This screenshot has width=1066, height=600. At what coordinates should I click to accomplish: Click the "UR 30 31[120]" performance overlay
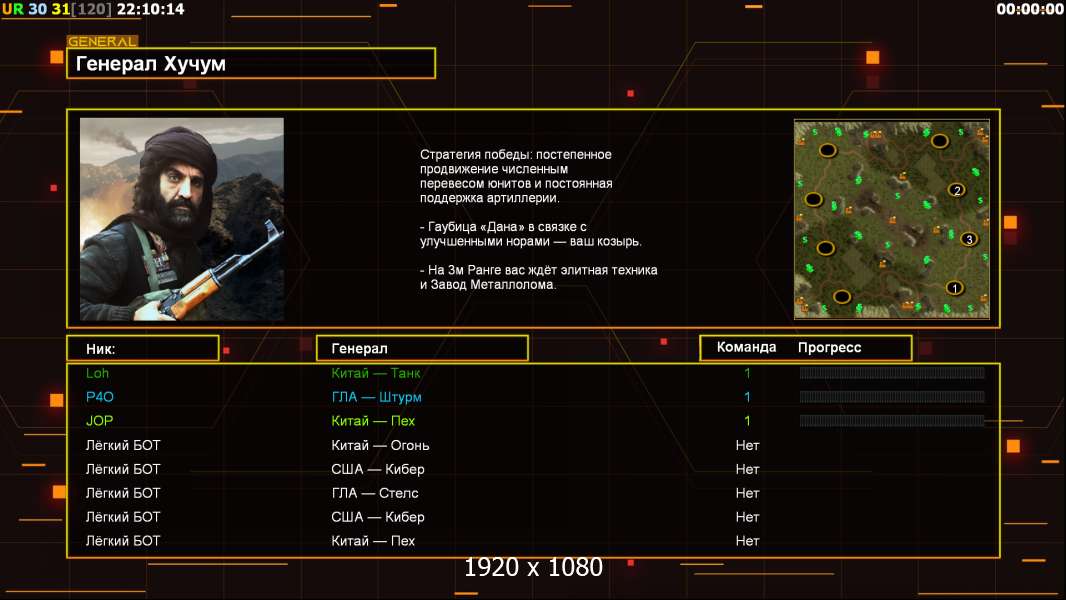click(56, 9)
